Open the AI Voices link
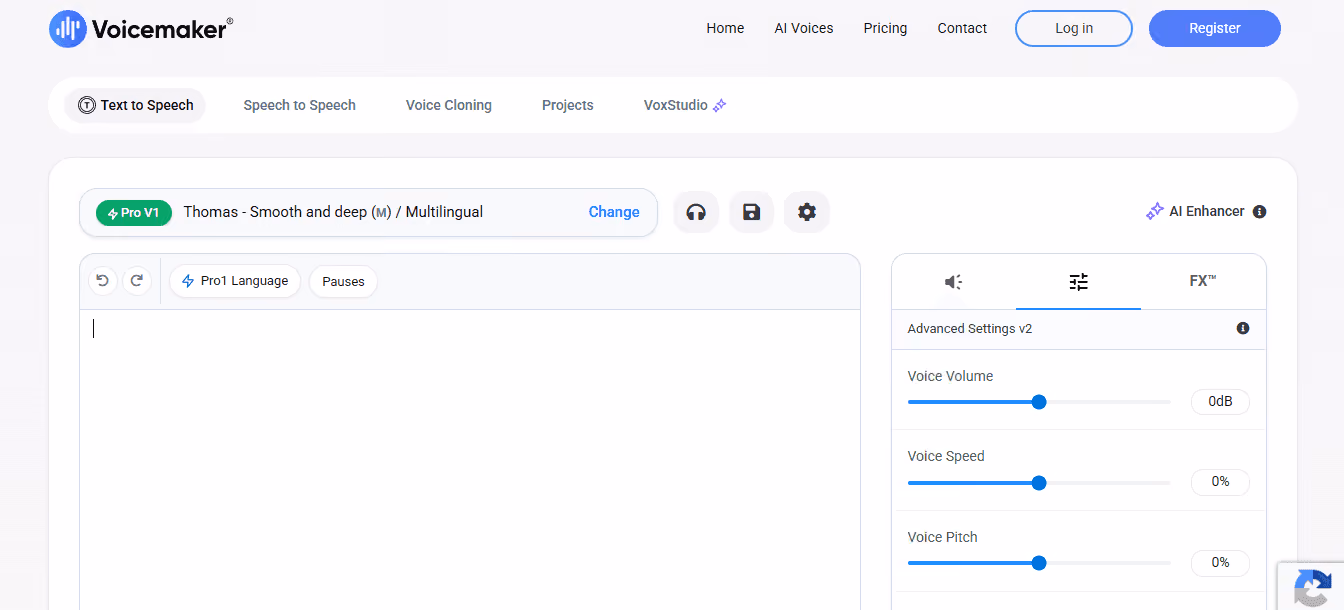This screenshot has height=610, width=1344. [x=804, y=28]
